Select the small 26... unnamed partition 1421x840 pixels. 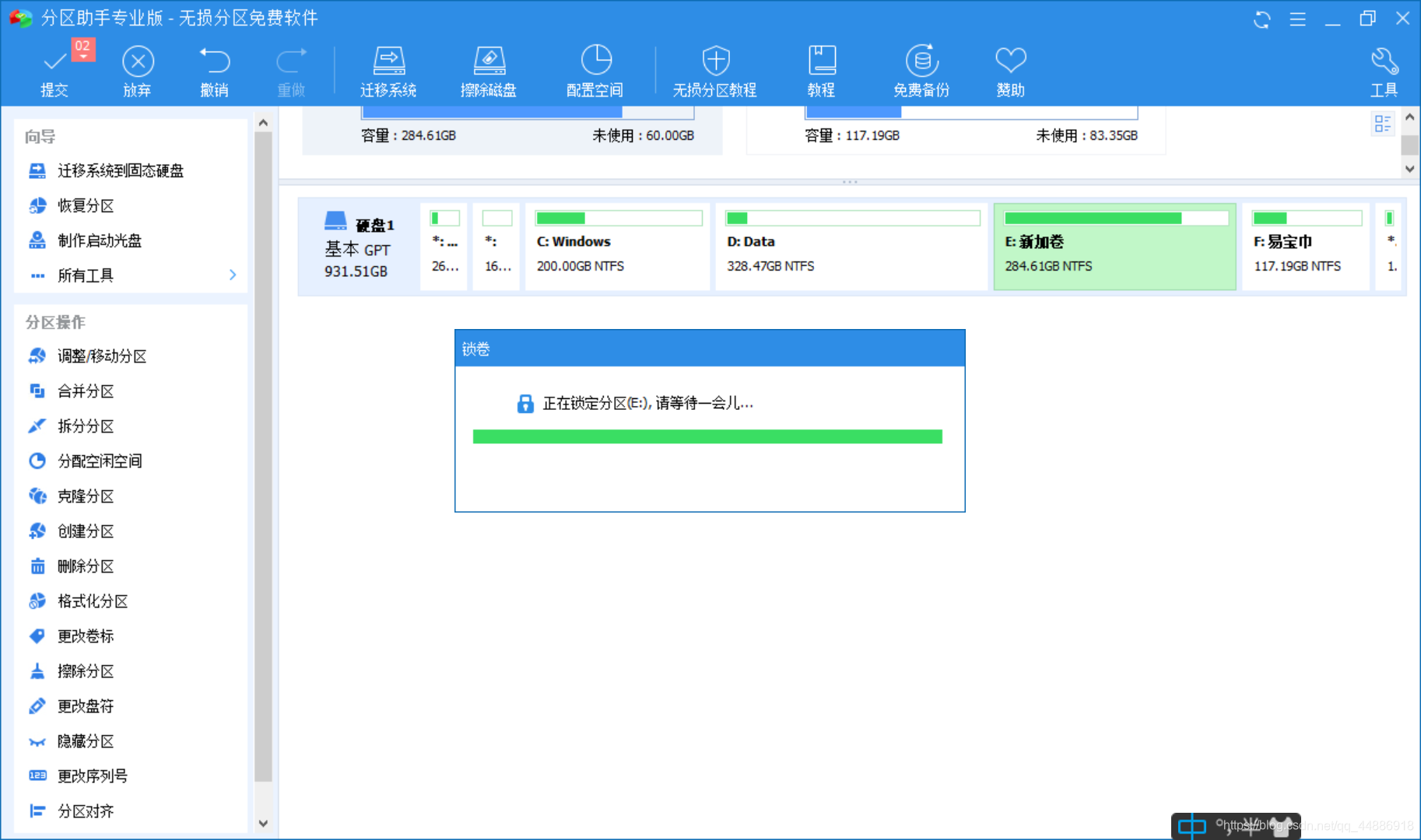click(444, 247)
